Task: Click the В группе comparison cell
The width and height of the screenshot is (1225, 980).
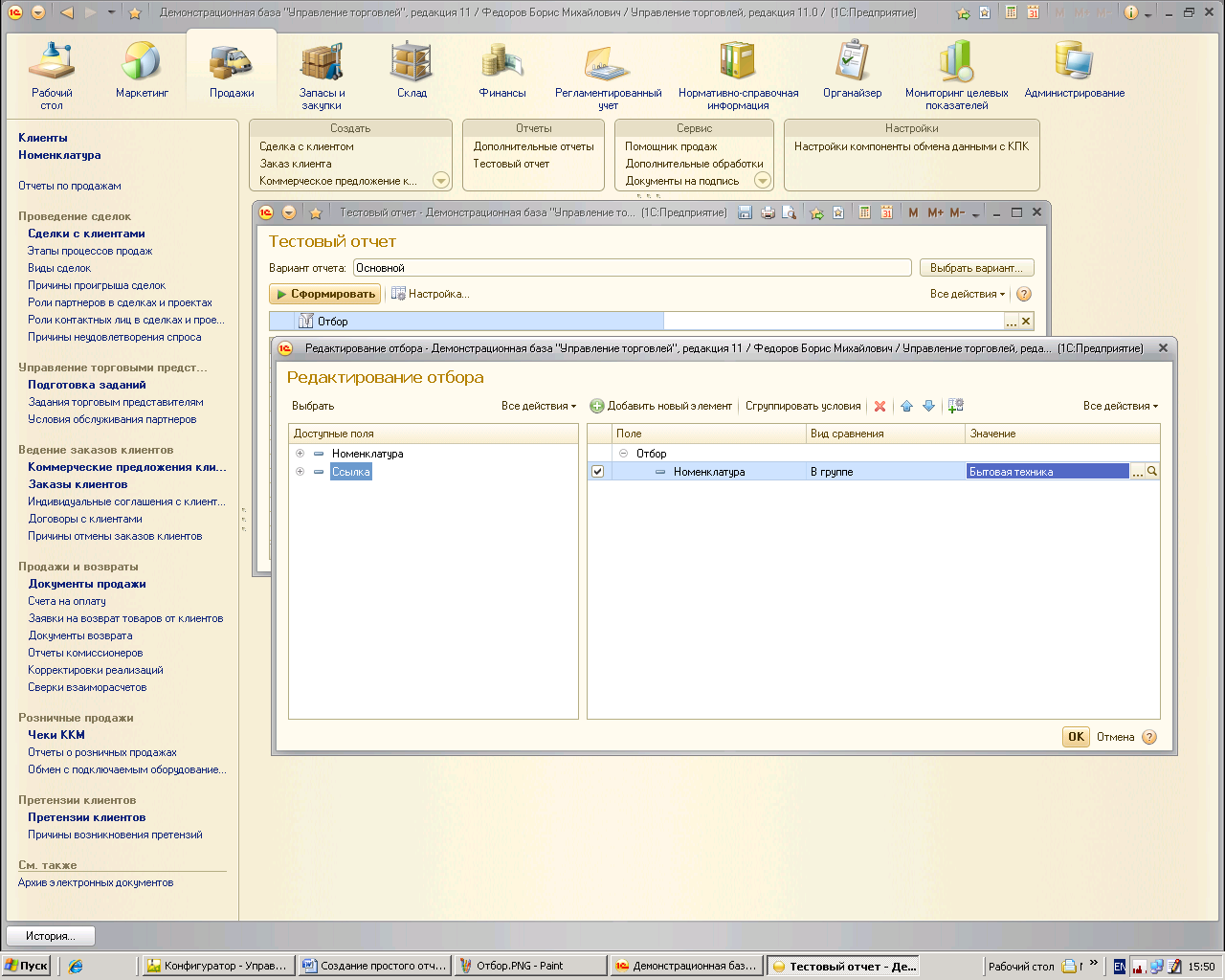Action: click(x=885, y=471)
